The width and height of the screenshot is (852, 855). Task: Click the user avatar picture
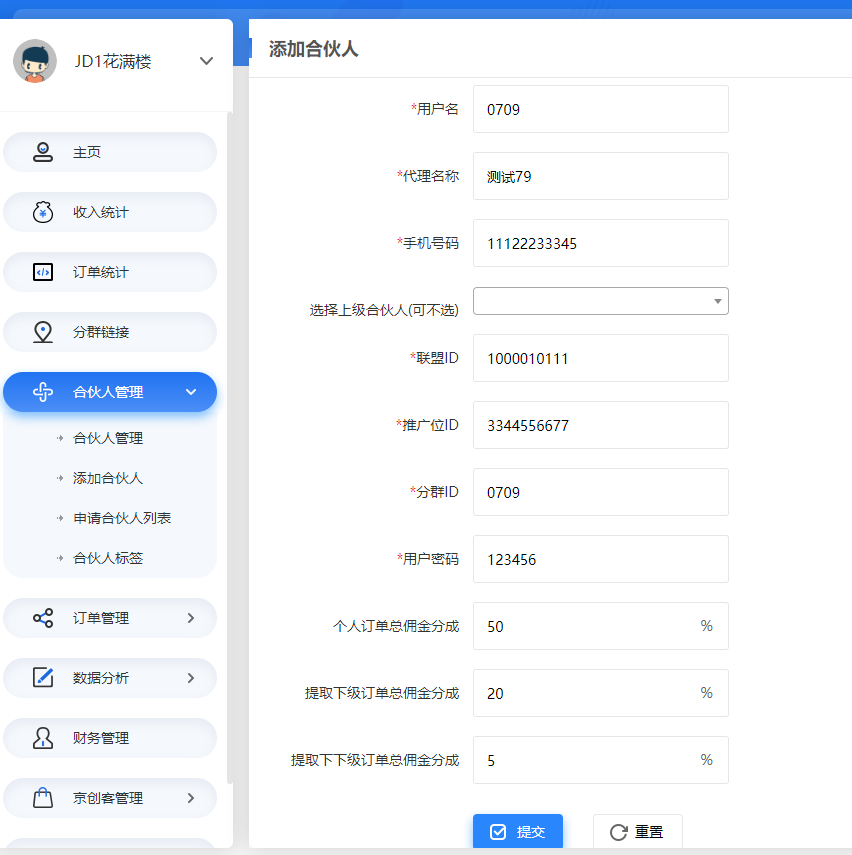[35, 61]
